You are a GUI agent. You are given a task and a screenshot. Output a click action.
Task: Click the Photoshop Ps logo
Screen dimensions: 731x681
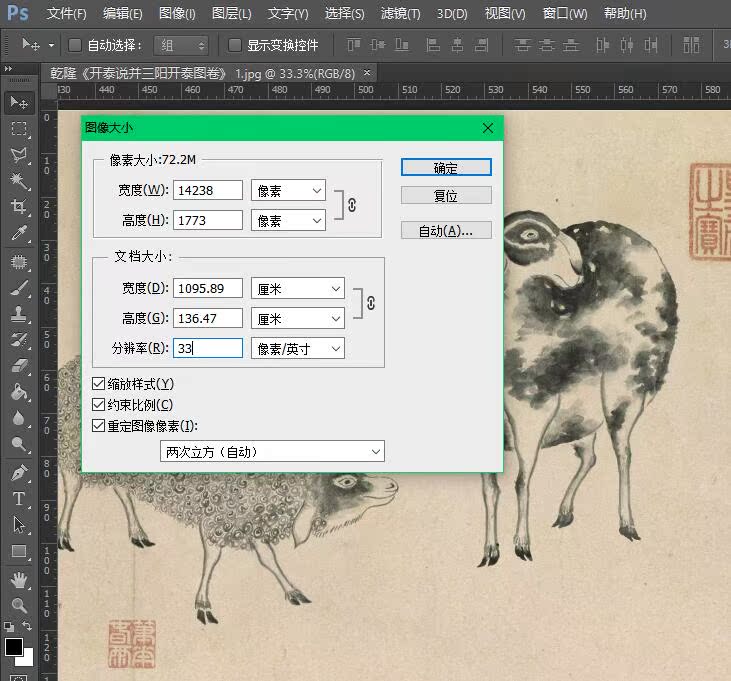point(18,13)
